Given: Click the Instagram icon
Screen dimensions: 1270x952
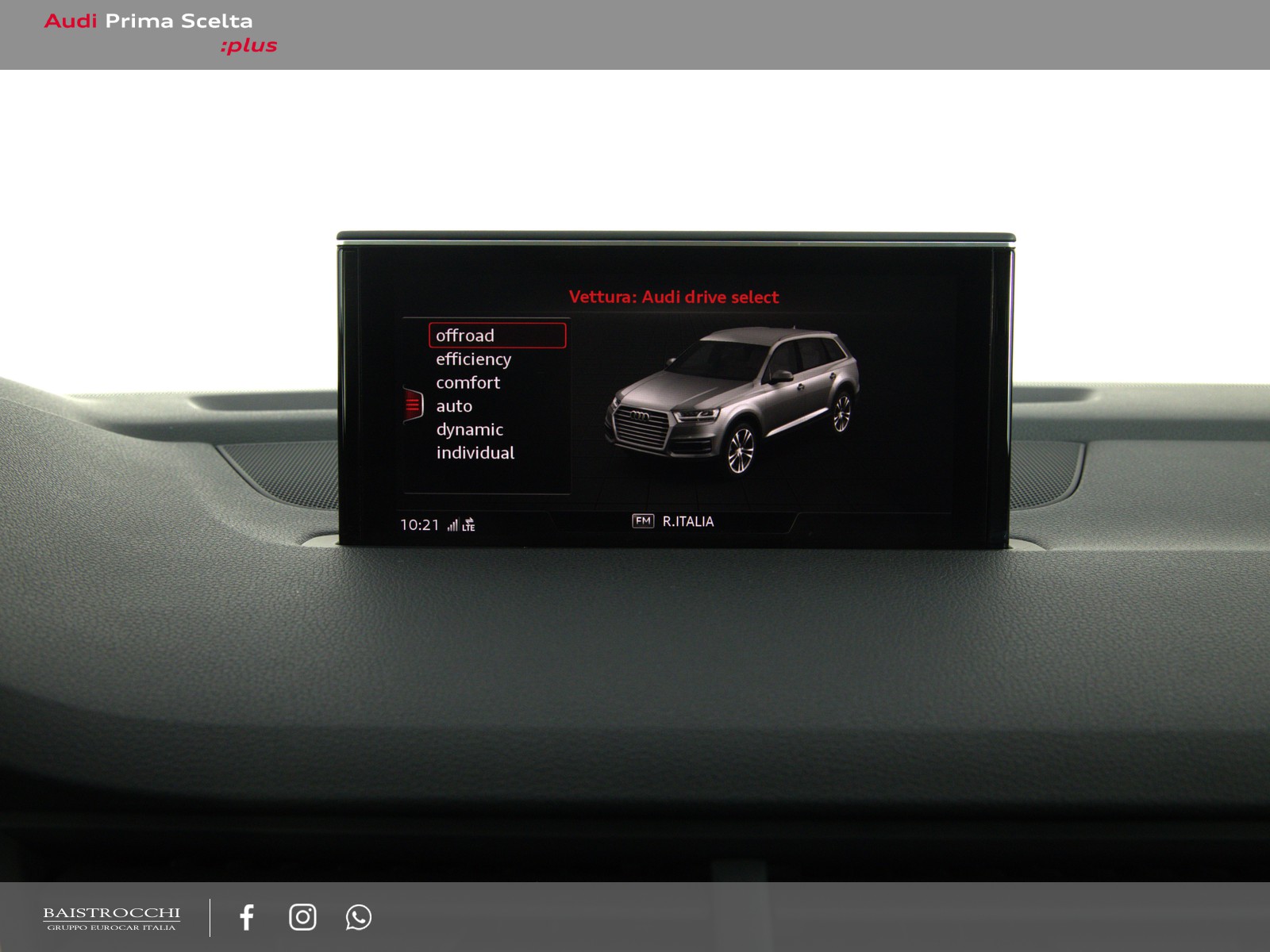Looking at the screenshot, I should pos(302,917).
